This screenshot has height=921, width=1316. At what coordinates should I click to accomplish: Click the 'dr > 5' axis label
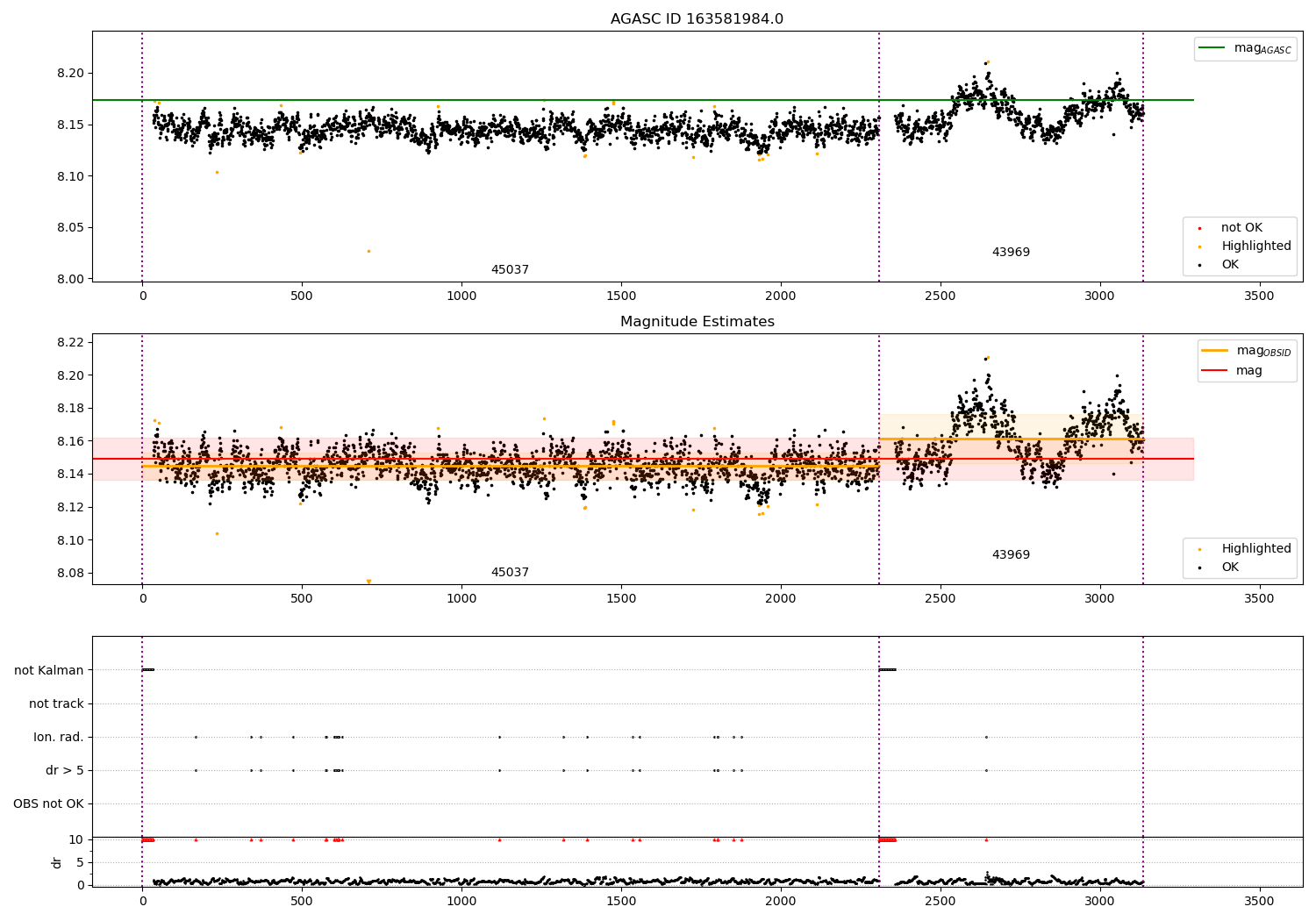(65, 771)
